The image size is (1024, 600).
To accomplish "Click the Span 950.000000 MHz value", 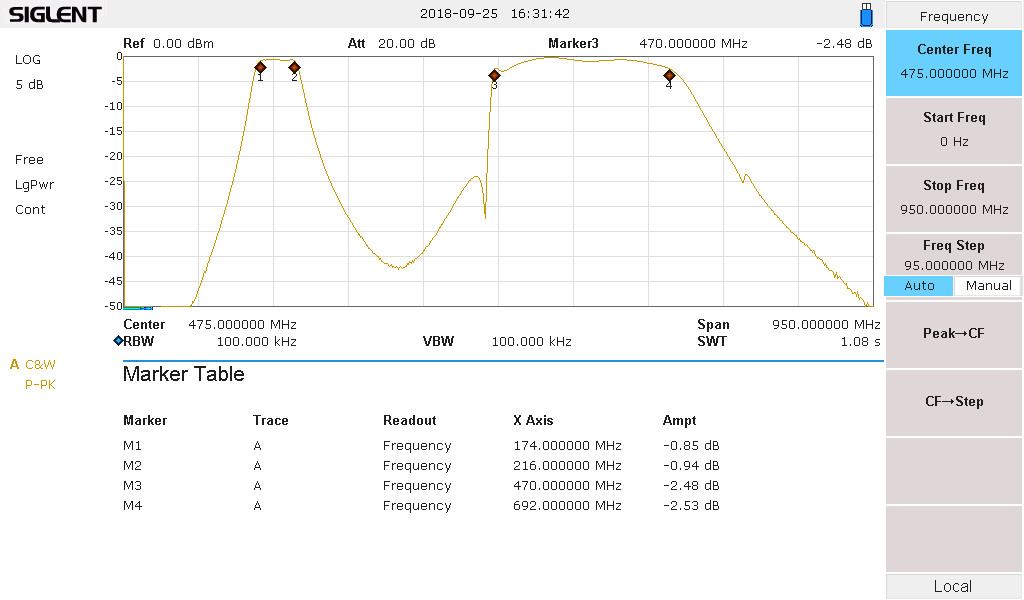I will (x=826, y=324).
